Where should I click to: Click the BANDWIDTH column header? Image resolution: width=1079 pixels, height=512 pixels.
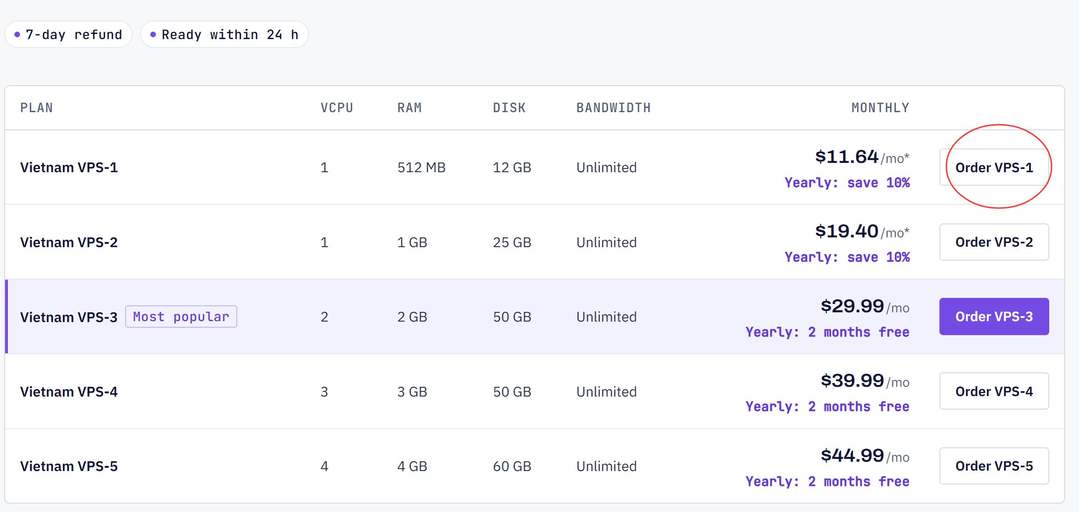point(613,108)
